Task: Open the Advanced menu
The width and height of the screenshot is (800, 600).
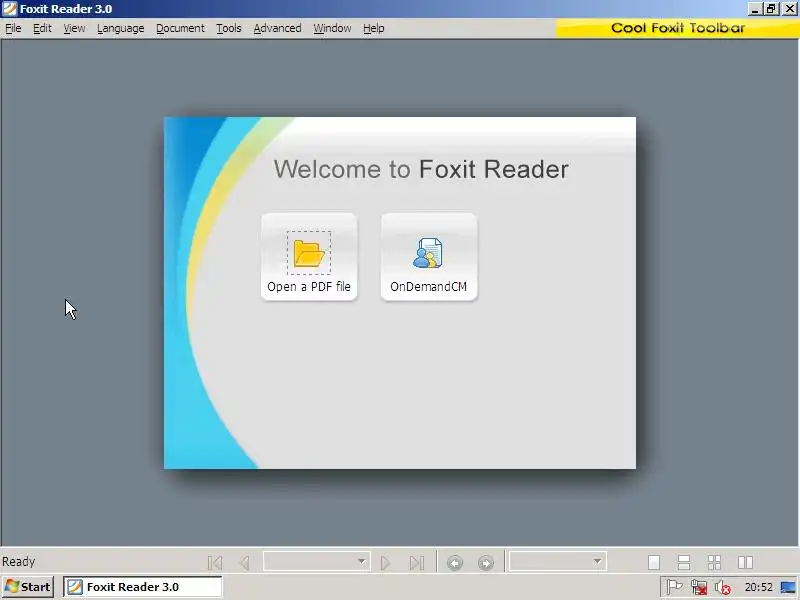Action: click(277, 29)
